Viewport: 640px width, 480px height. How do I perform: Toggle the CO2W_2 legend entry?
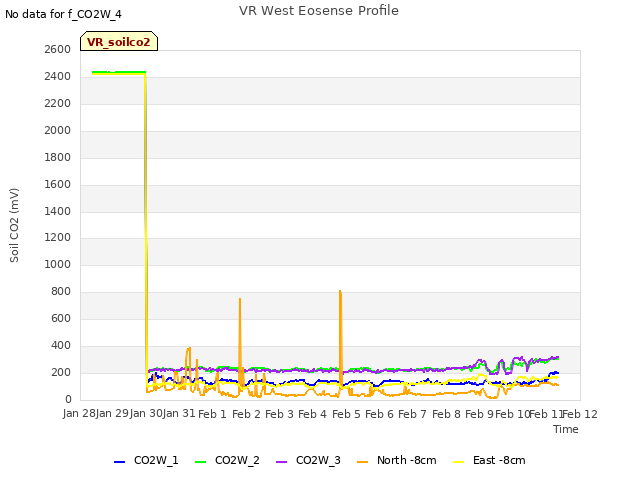[x=227, y=460]
